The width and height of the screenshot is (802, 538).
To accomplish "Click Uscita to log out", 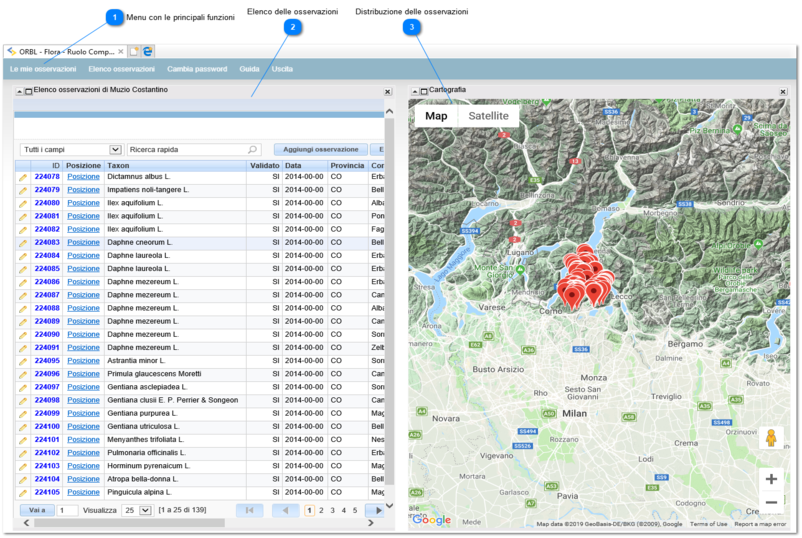I will click(x=282, y=69).
